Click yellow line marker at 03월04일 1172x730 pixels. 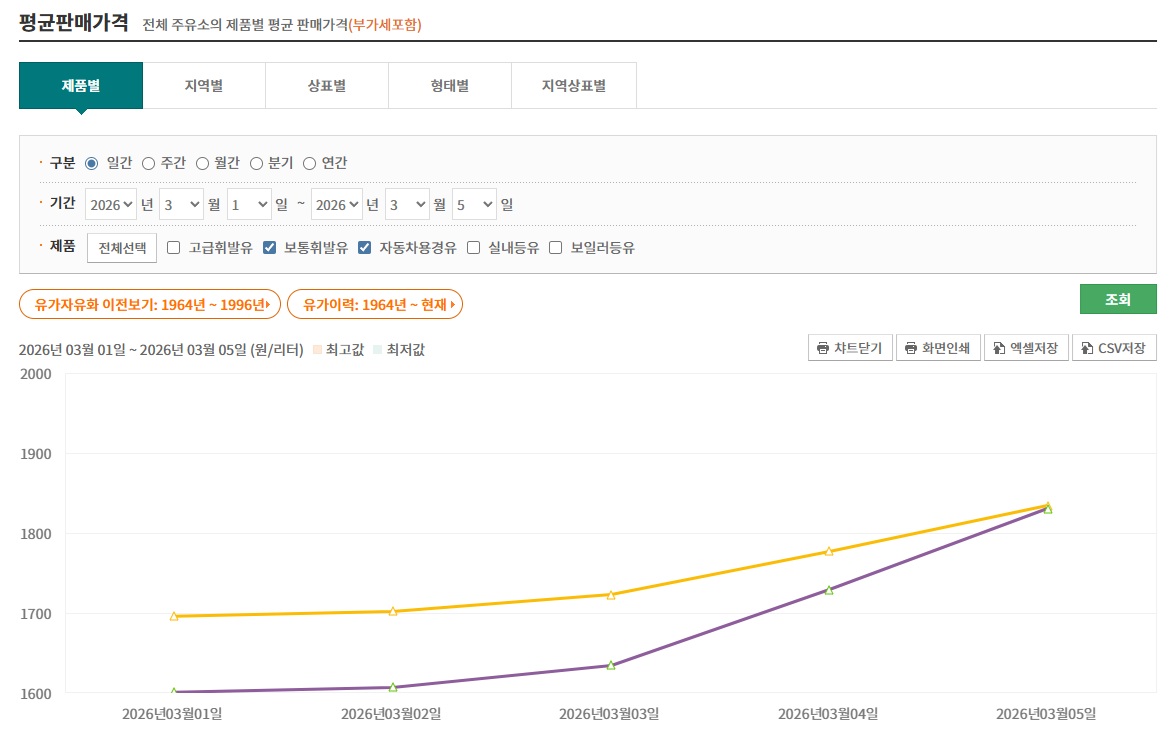coord(829,551)
